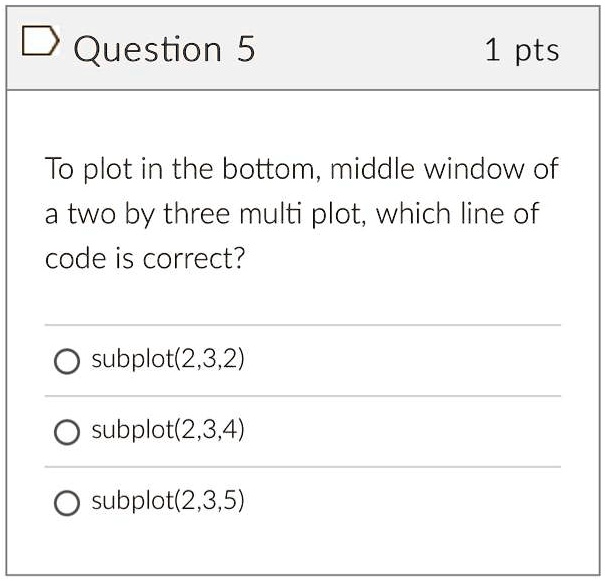Click the subplot(2,3,5) answer label text
Image resolution: width=605 pixels, height=581 pixels.
coord(168,501)
